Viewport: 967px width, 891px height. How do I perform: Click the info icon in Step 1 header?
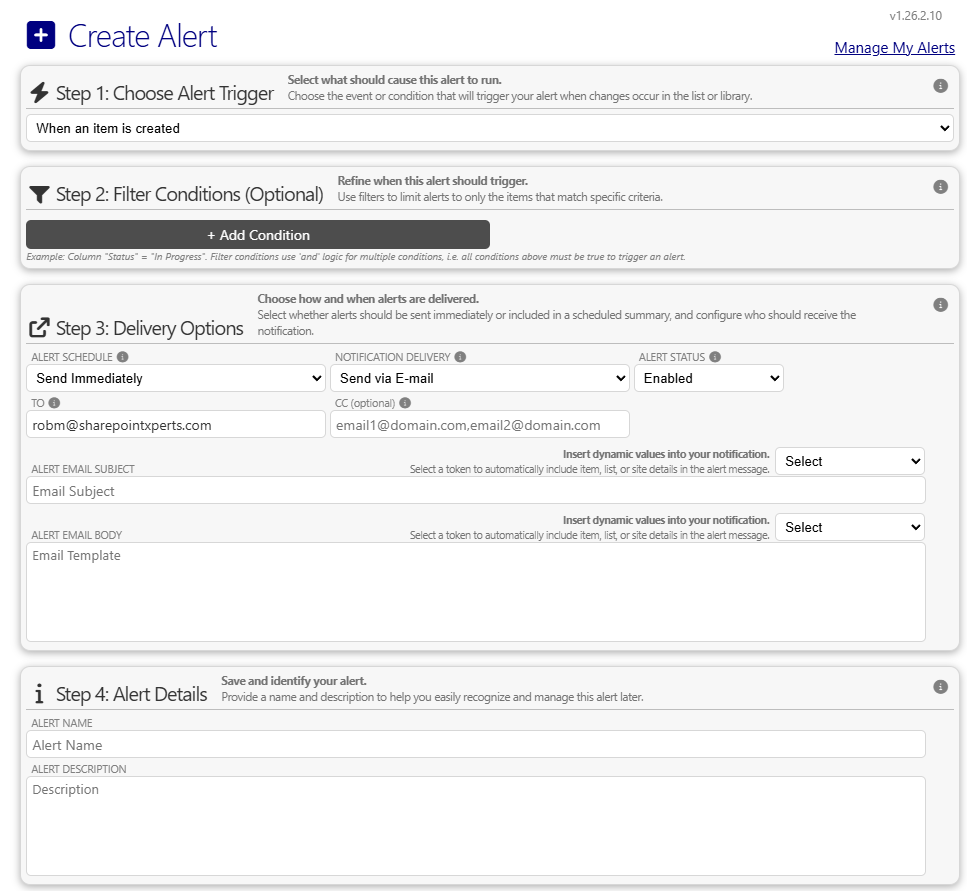click(x=940, y=86)
